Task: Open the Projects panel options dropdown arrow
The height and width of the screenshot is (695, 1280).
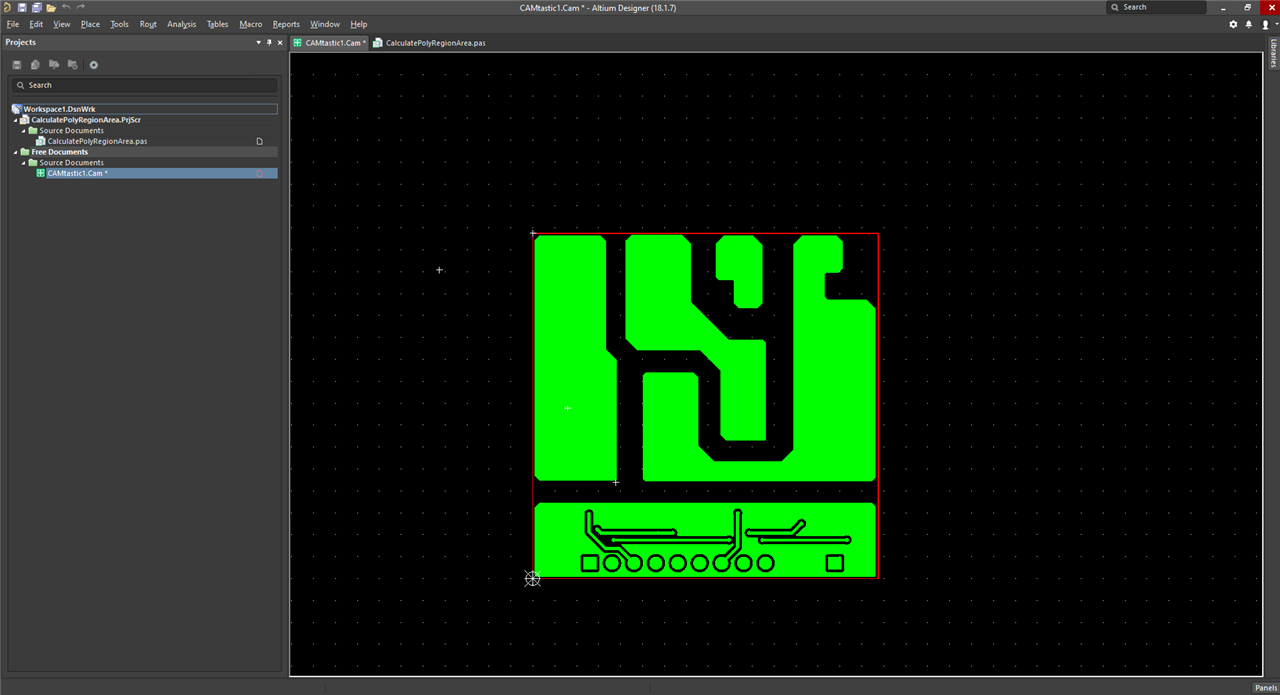Action: [258, 42]
